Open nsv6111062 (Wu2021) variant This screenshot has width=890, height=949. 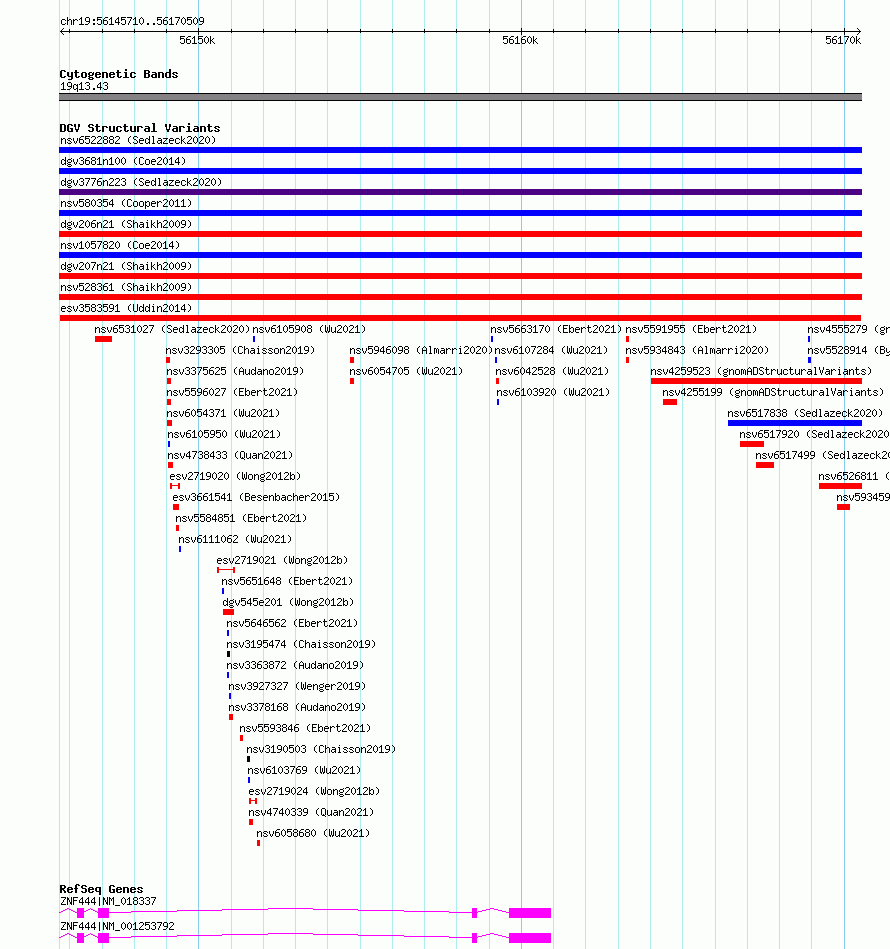(x=235, y=539)
